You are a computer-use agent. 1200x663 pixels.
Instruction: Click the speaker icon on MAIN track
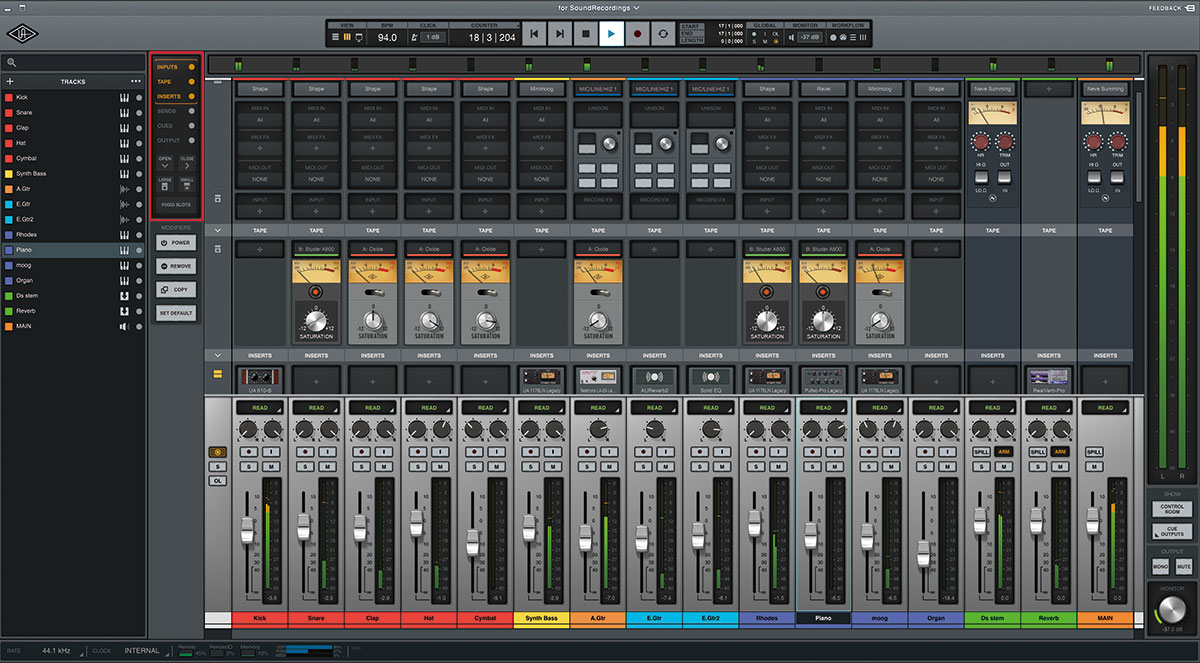pyautogui.click(x=125, y=326)
